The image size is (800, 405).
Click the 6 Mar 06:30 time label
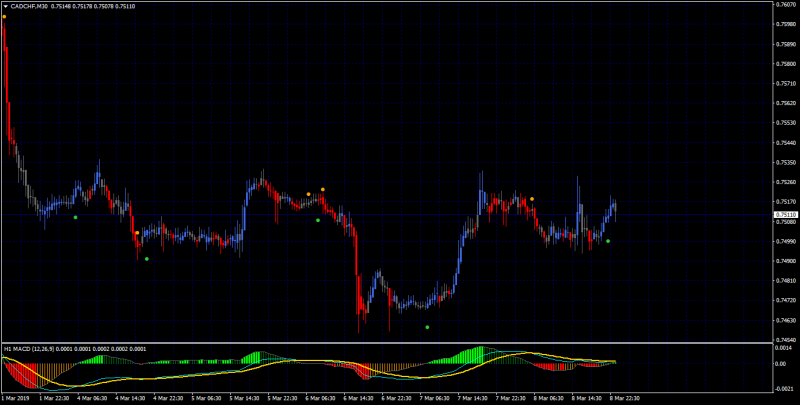(320, 398)
